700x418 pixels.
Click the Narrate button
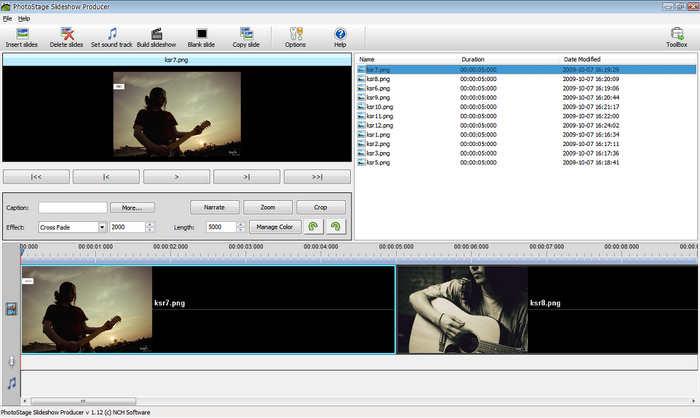[214, 207]
